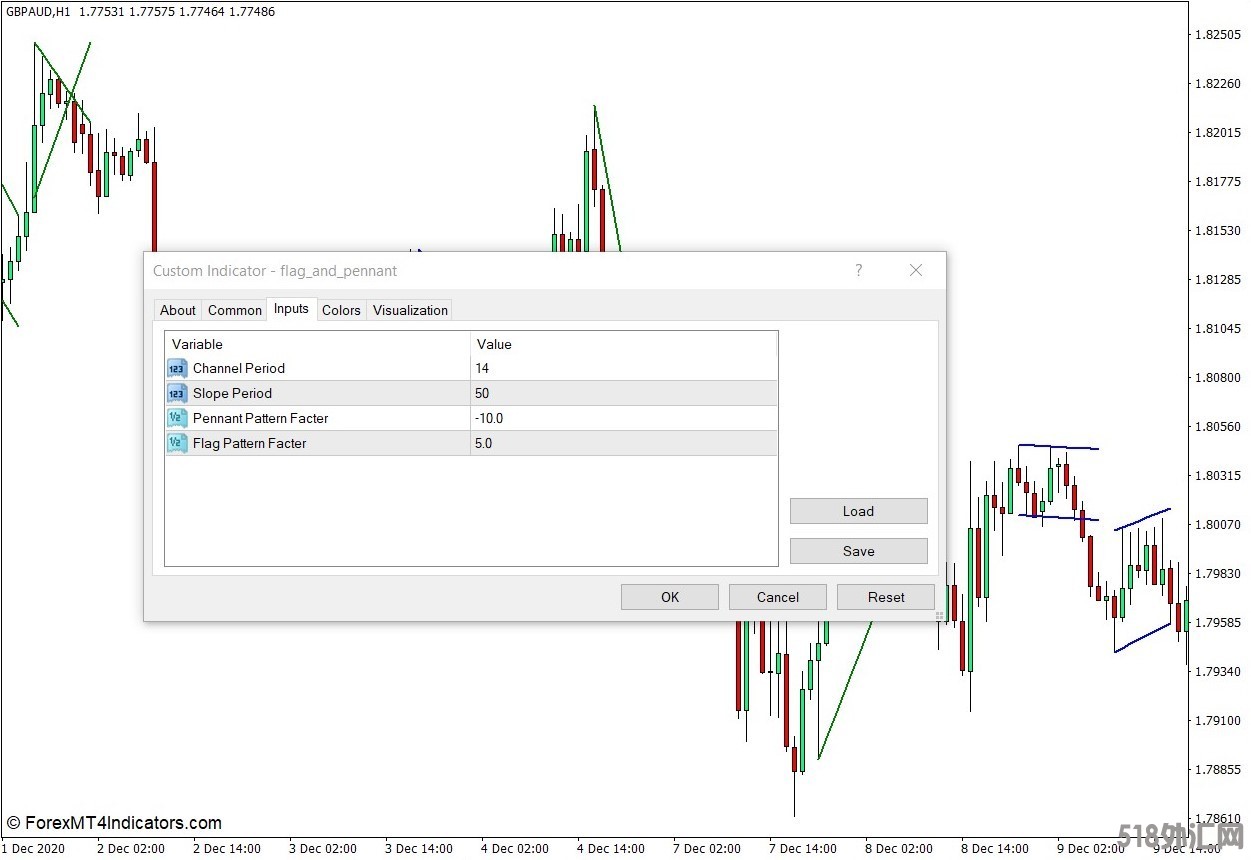Confirm settings with OK button
1251x860 pixels.
click(x=670, y=598)
